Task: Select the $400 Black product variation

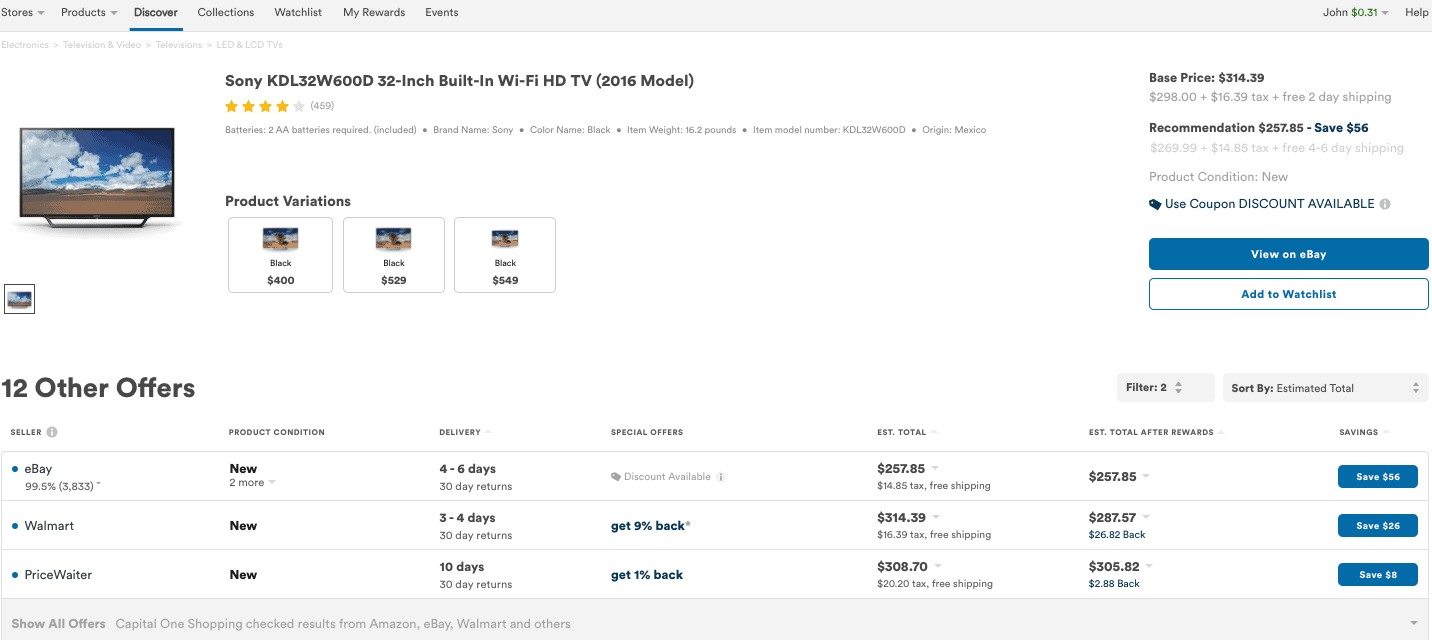Action: (x=280, y=255)
